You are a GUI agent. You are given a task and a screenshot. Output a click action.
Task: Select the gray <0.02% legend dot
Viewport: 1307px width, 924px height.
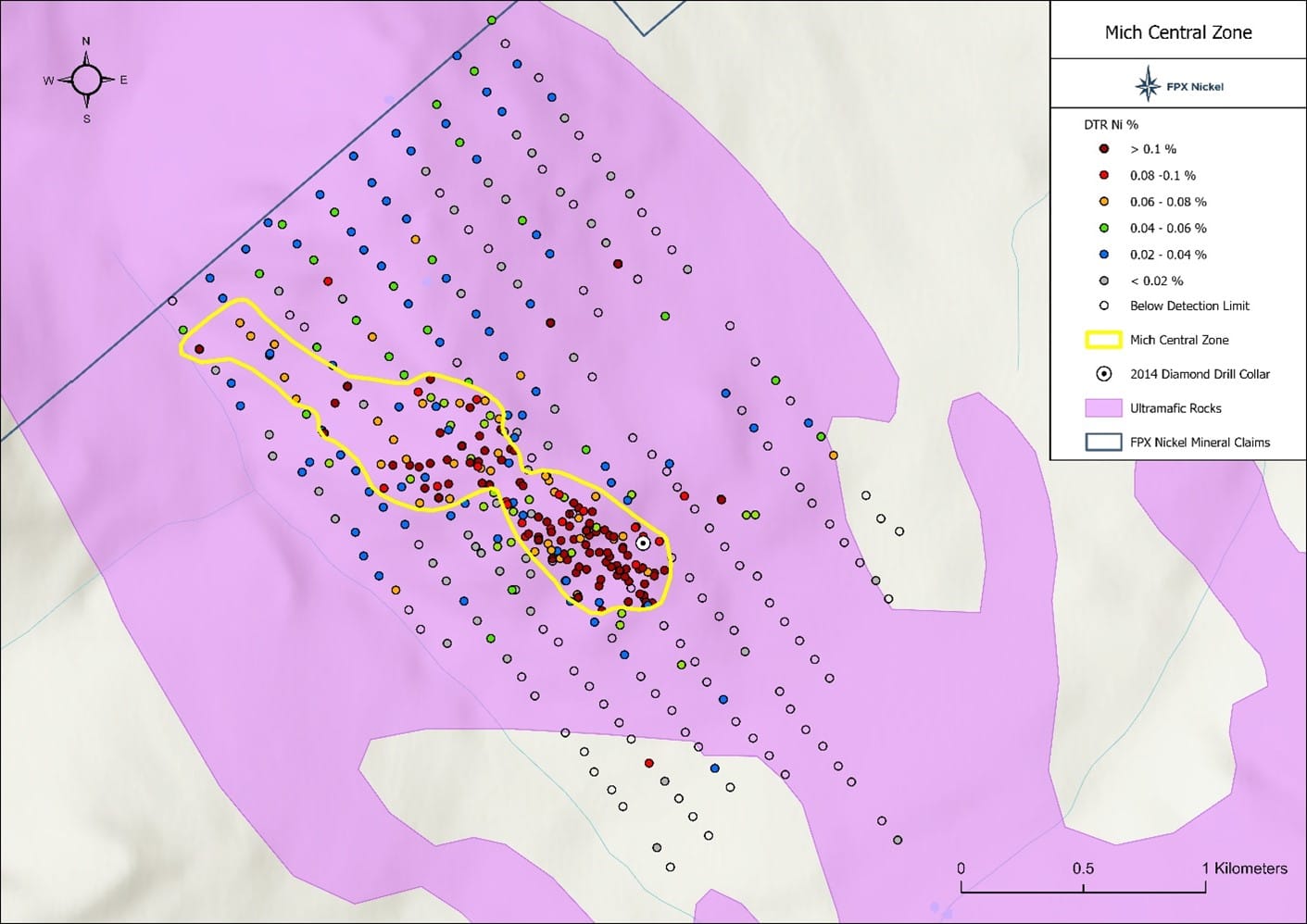coord(1103,281)
